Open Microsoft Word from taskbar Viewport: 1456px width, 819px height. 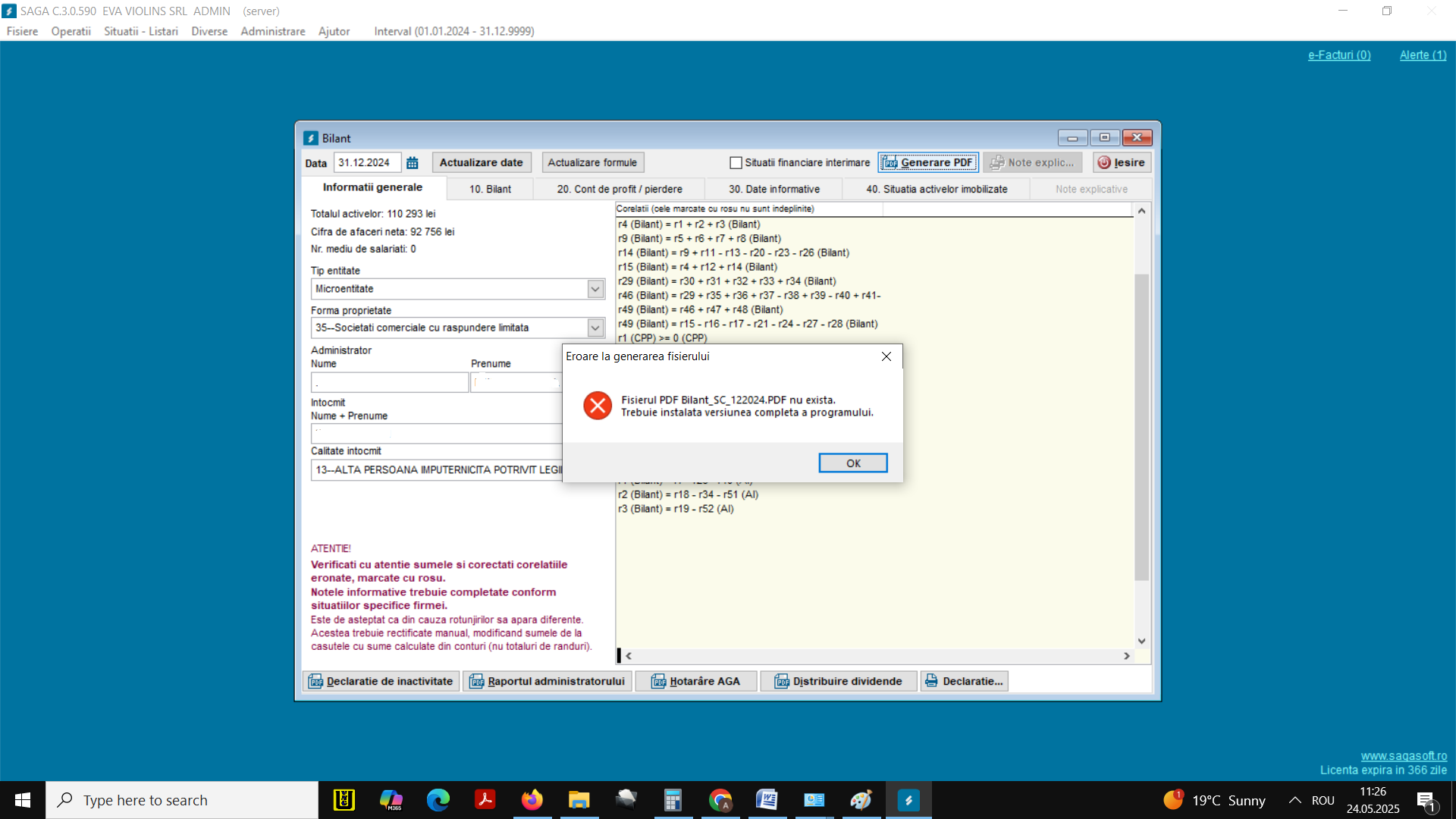(x=767, y=800)
